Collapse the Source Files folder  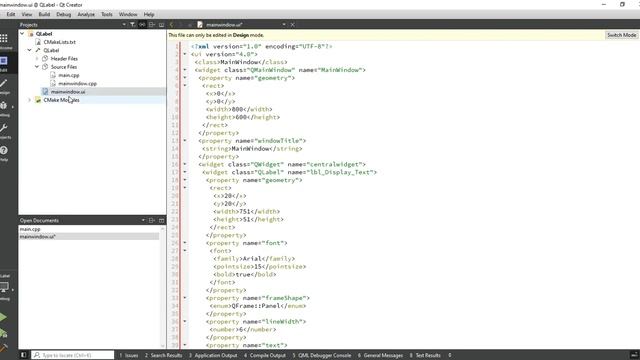click(x=37, y=67)
